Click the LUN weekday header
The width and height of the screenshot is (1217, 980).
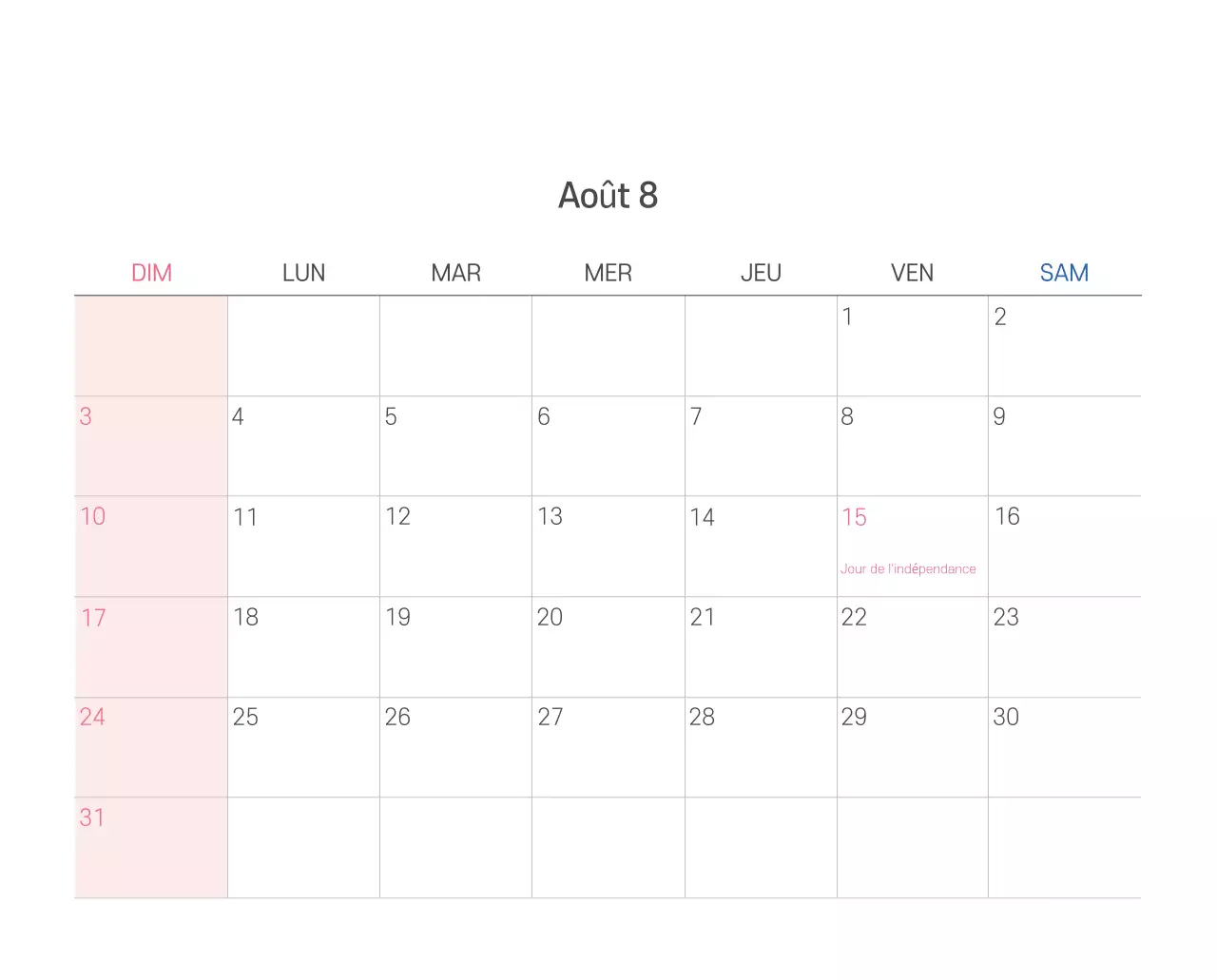point(303,273)
